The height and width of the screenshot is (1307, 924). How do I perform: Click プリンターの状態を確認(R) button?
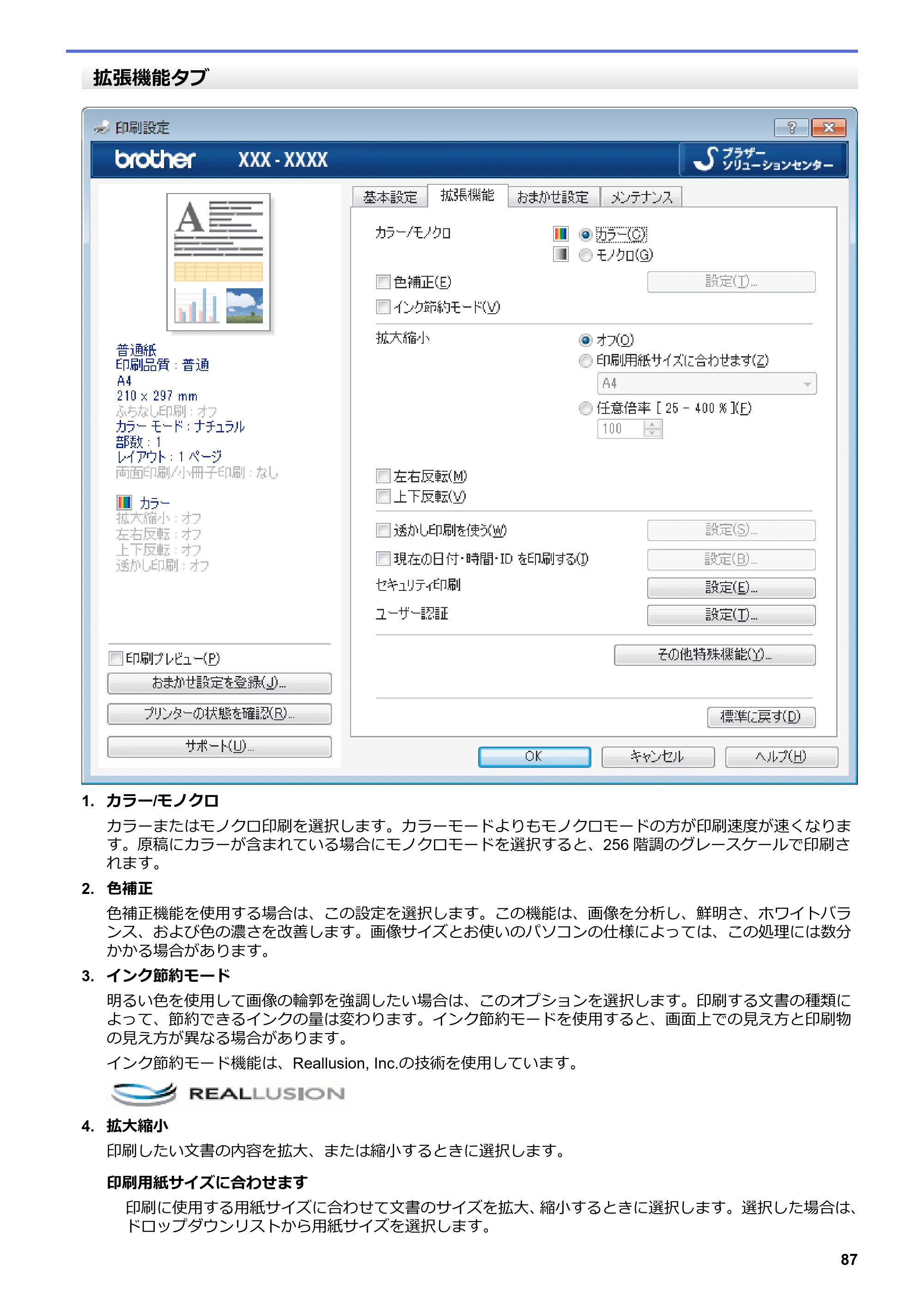pyautogui.click(x=219, y=714)
